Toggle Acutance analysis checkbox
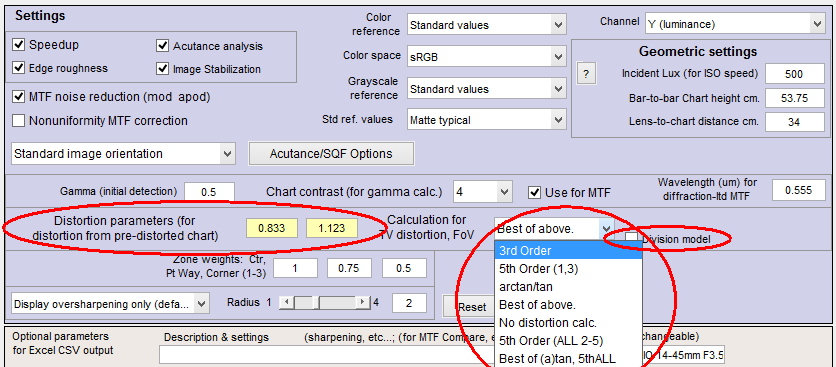Image resolution: width=836 pixels, height=367 pixels. 163,46
